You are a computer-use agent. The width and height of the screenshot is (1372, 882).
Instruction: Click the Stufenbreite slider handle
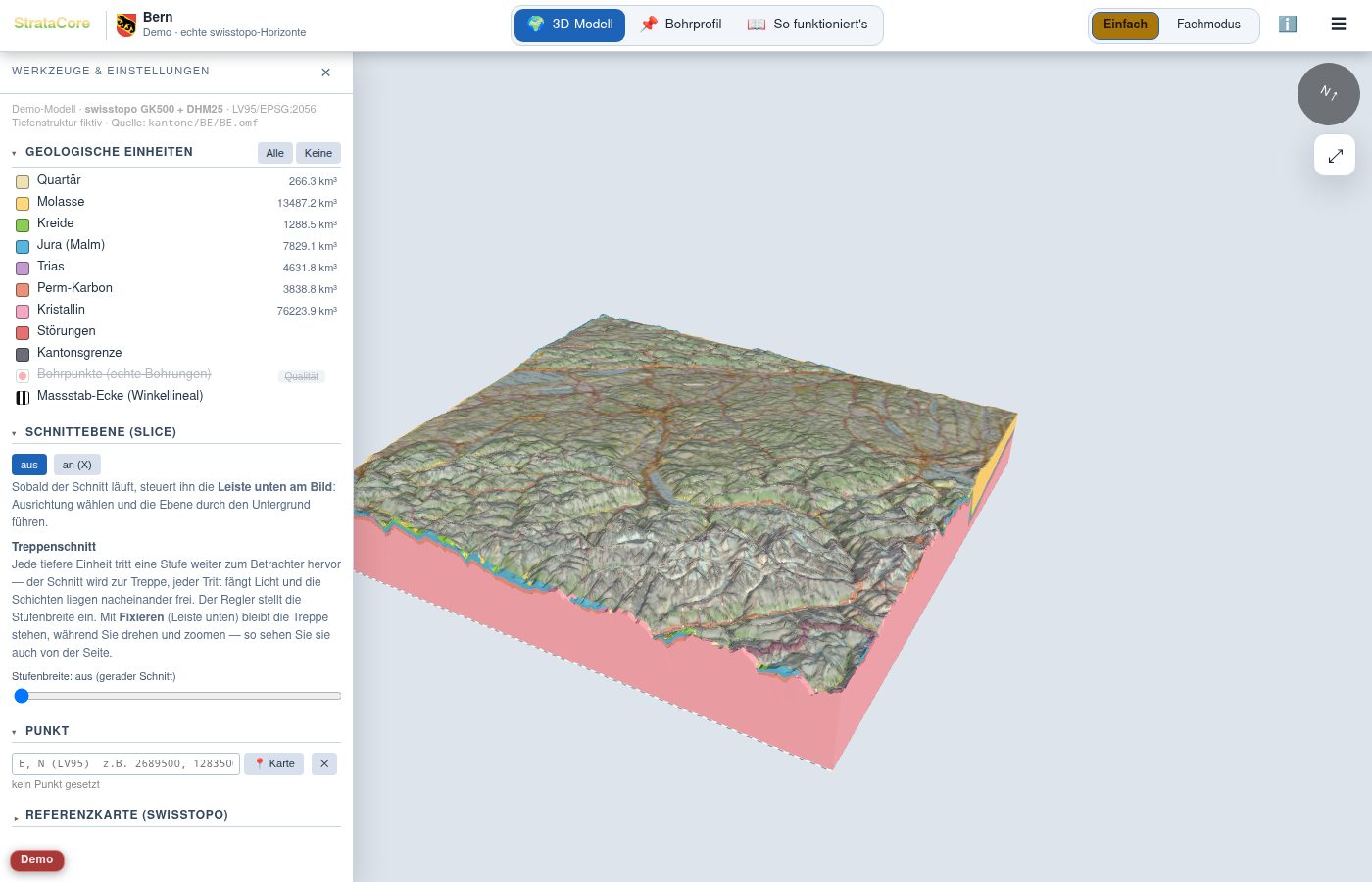point(22,696)
